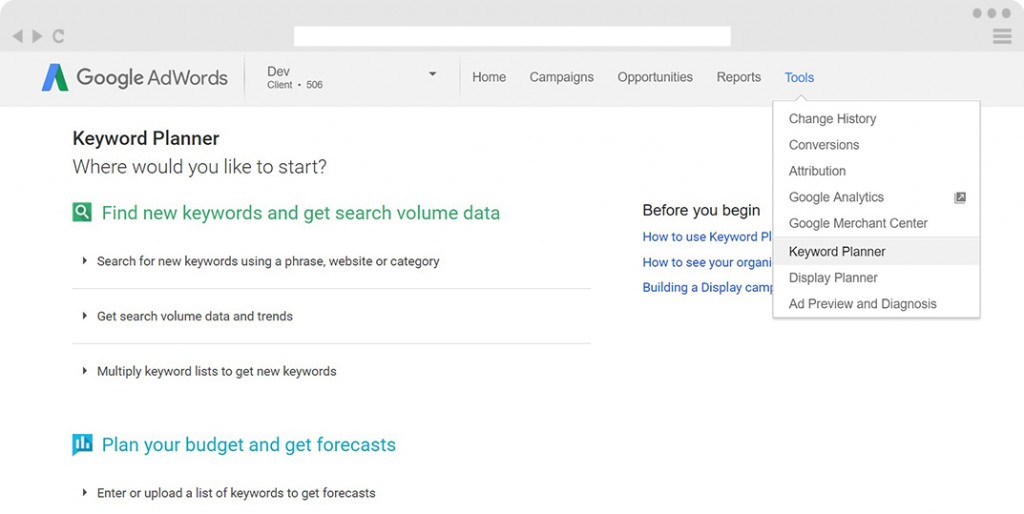Click the browser back arrow

pyautogui.click(x=17, y=36)
